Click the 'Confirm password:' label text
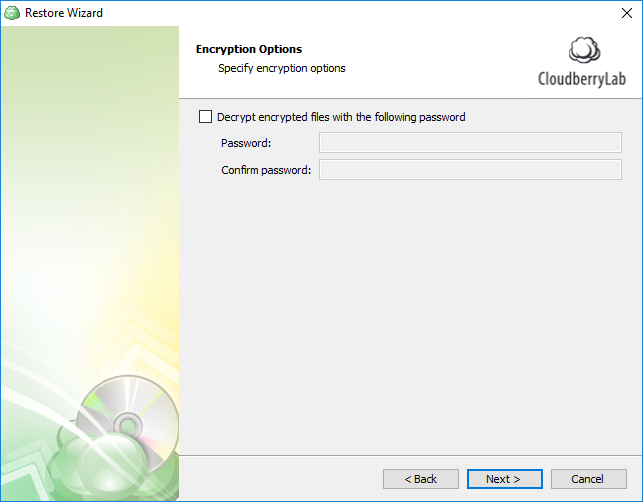Viewport: 643px width, 502px height. [x=266, y=170]
